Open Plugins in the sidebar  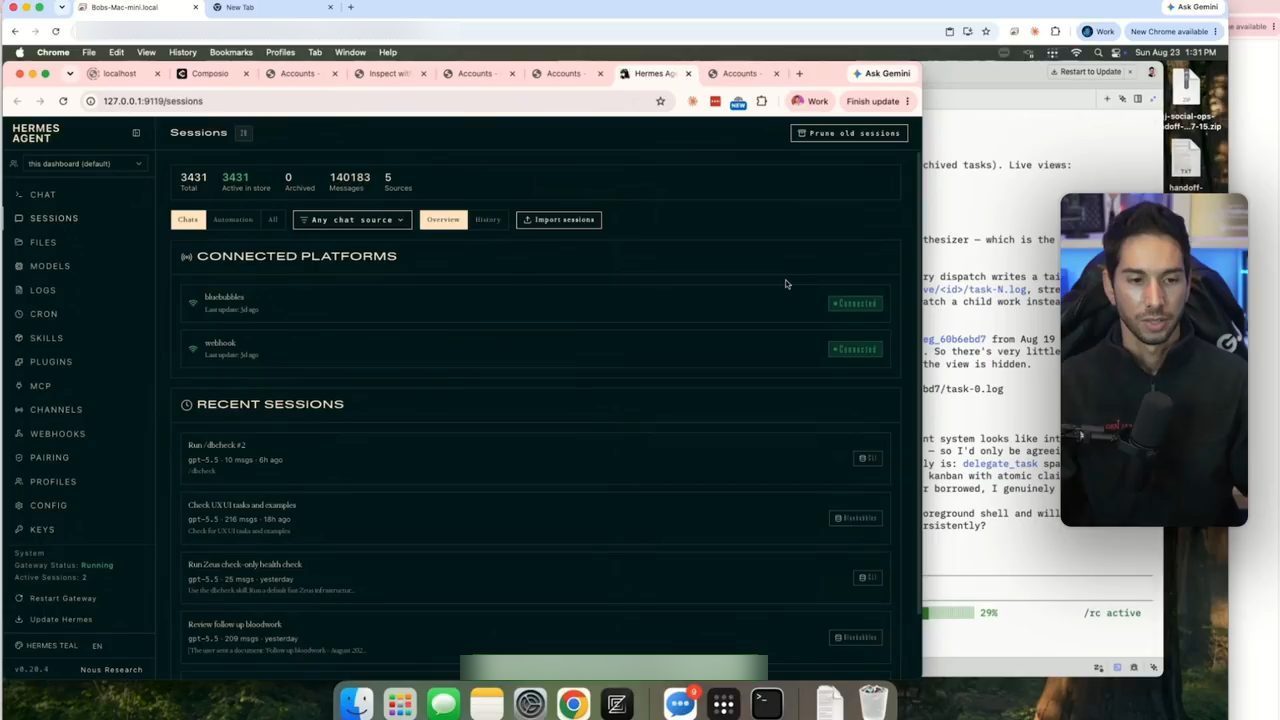(50, 362)
